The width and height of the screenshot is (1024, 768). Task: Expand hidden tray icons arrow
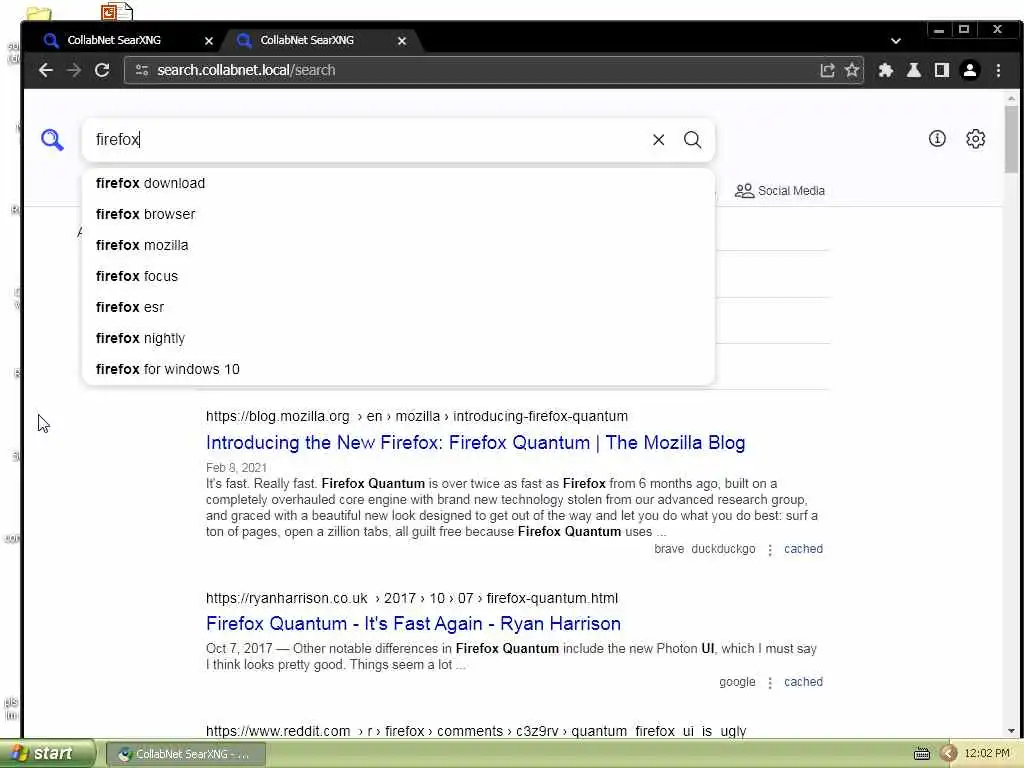tap(948, 754)
